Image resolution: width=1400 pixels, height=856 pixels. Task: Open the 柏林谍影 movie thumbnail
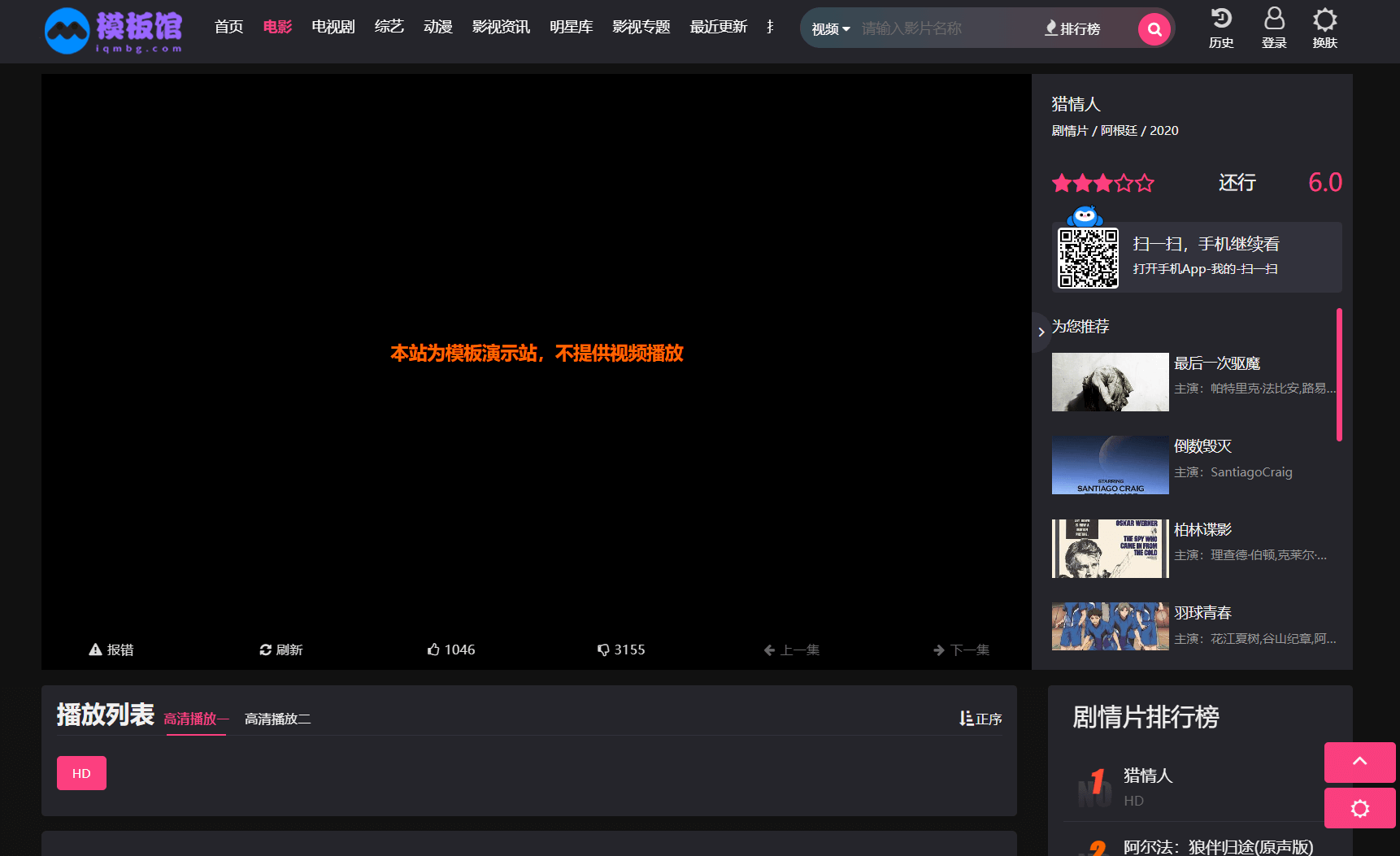click(1110, 549)
